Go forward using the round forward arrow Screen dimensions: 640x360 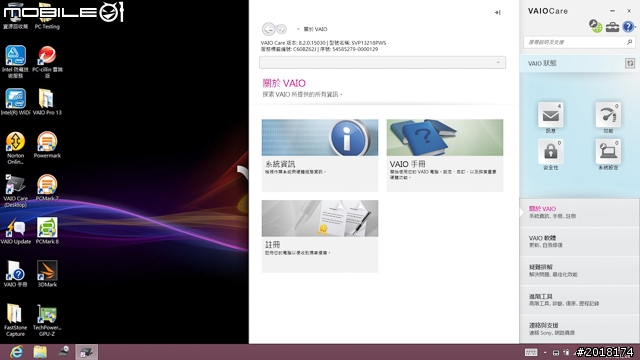tap(281, 29)
